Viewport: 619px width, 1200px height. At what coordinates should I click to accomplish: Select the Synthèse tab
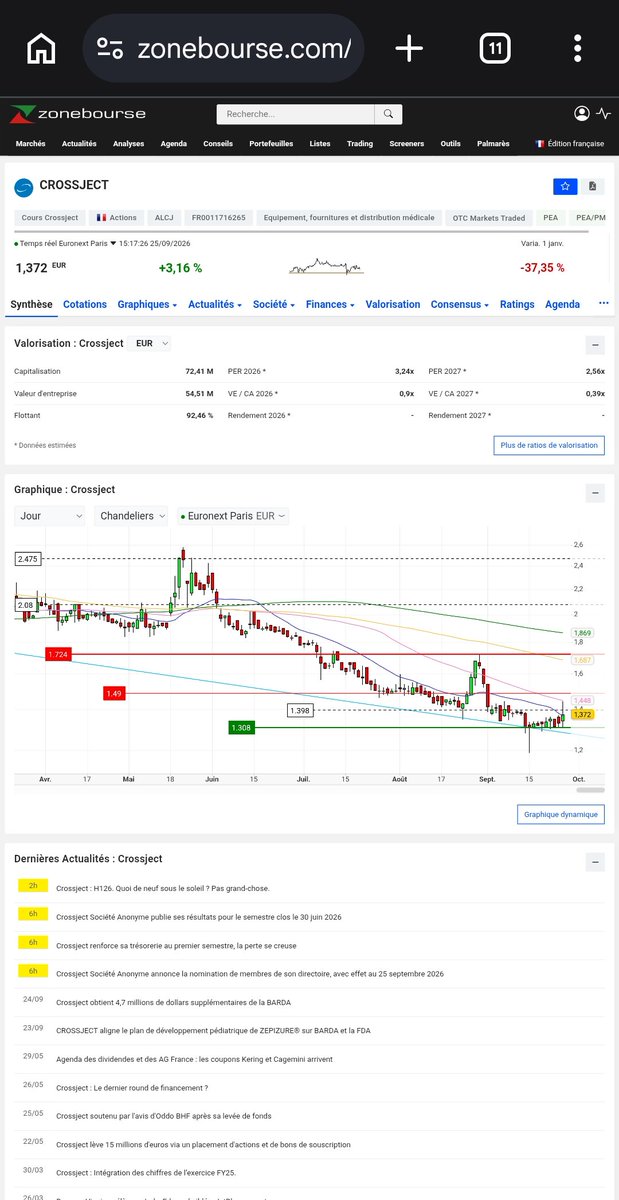31,304
